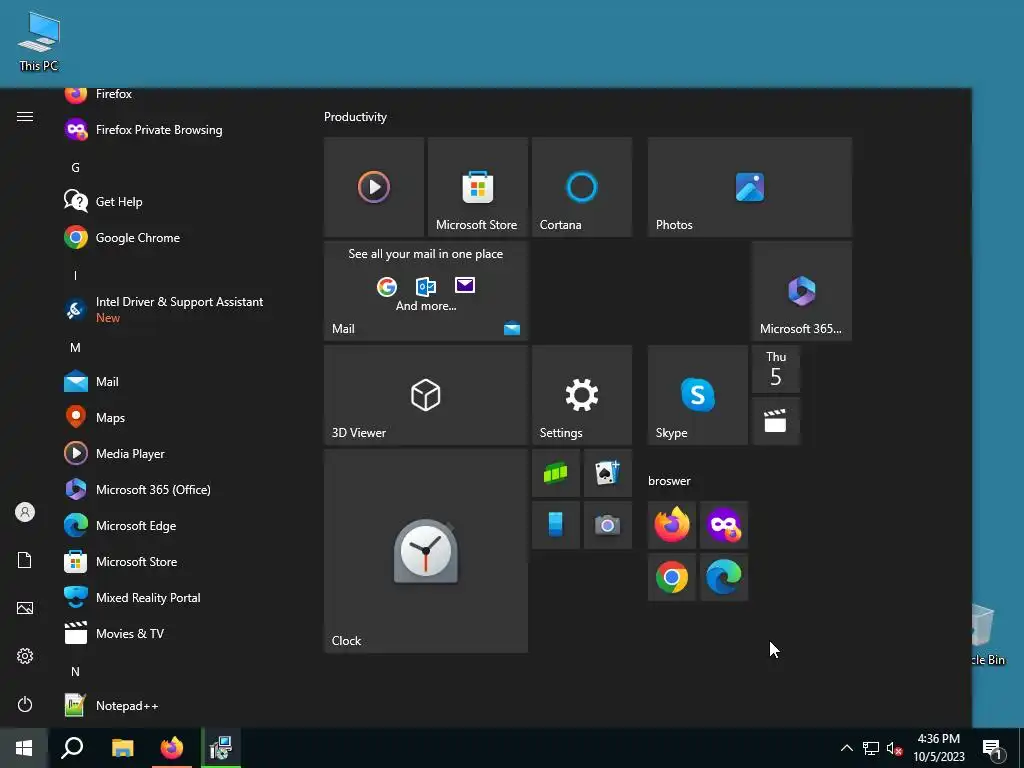1024x768 pixels.
Task: Open the network status tray icon
Action: pyautogui.click(x=871, y=748)
